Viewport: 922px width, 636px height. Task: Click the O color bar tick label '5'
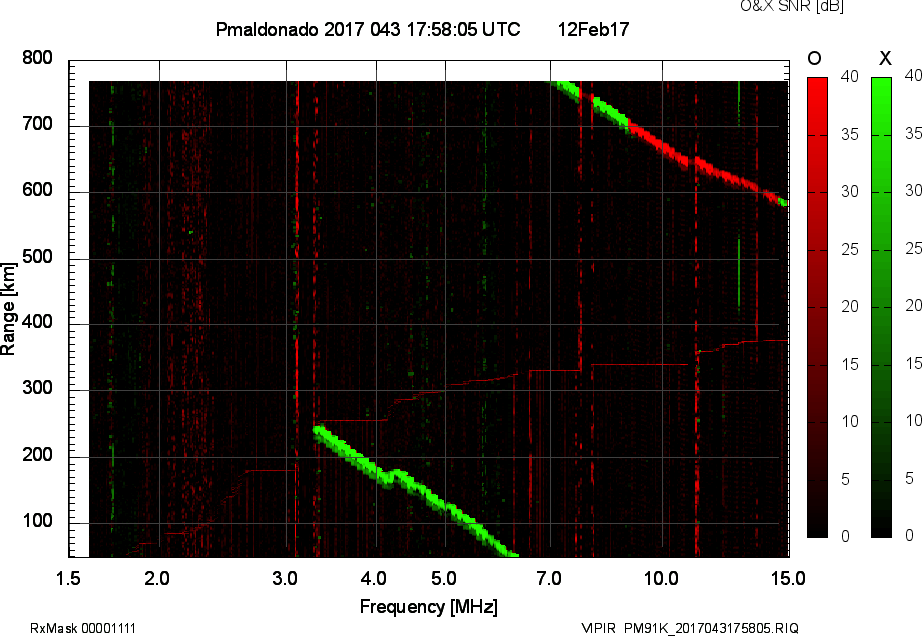pos(845,480)
